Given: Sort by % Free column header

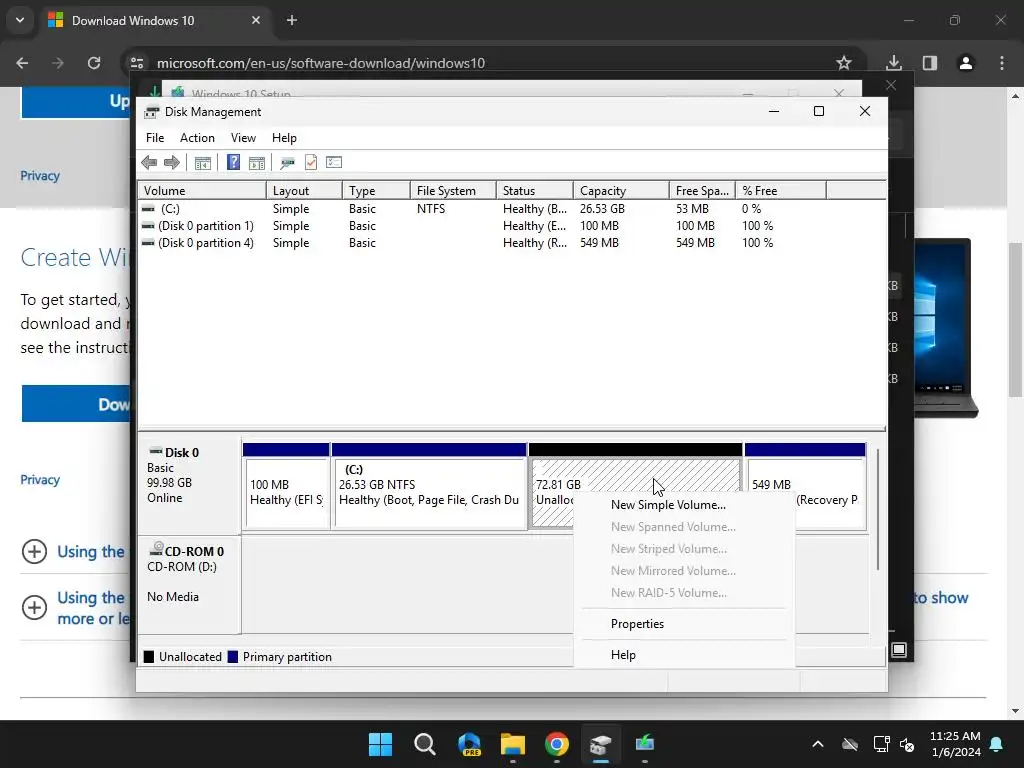Looking at the screenshot, I should point(781,191).
